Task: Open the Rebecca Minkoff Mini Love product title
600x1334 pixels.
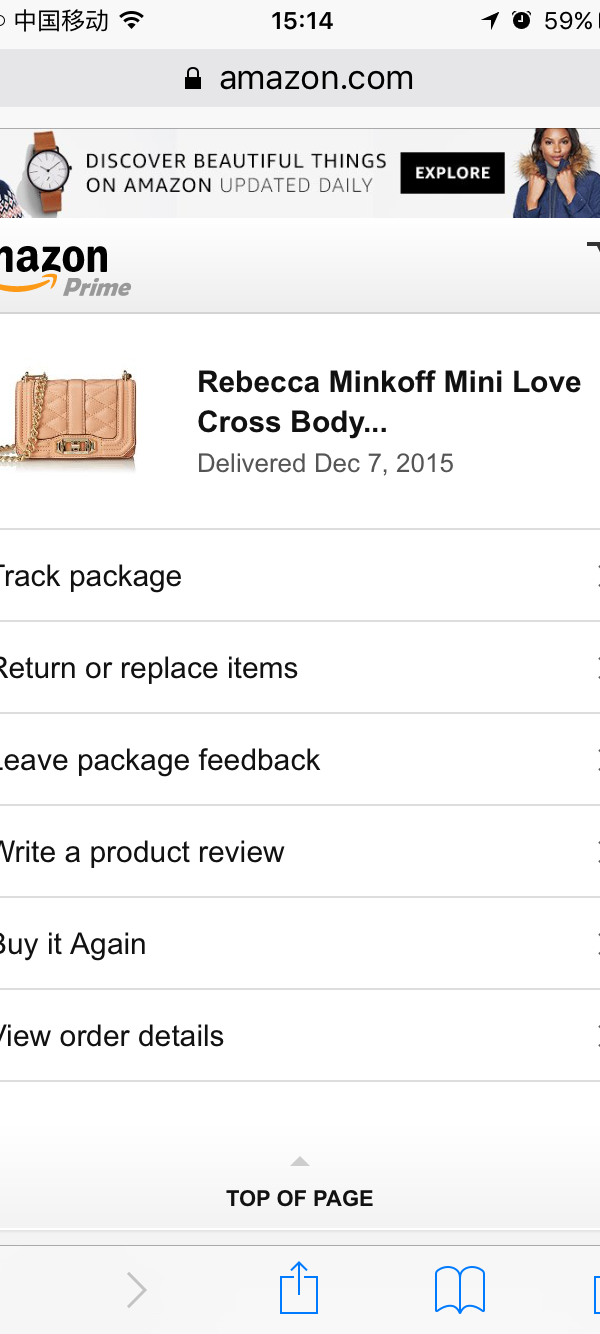Action: (388, 401)
